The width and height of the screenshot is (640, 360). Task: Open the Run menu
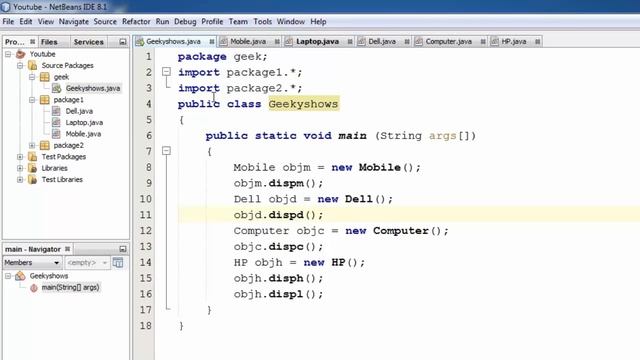(162, 22)
